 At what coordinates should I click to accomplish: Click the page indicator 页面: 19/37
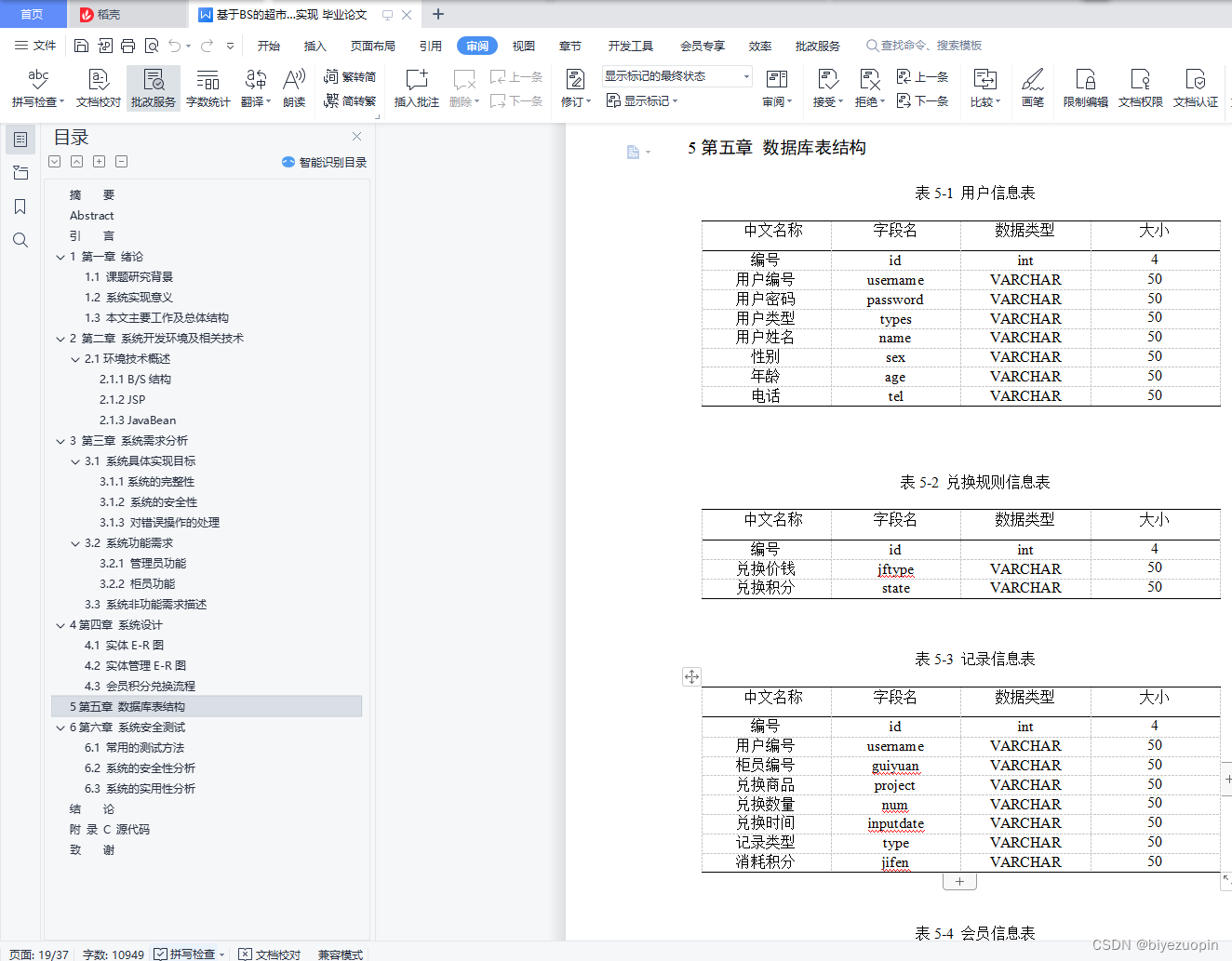(x=39, y=954)
